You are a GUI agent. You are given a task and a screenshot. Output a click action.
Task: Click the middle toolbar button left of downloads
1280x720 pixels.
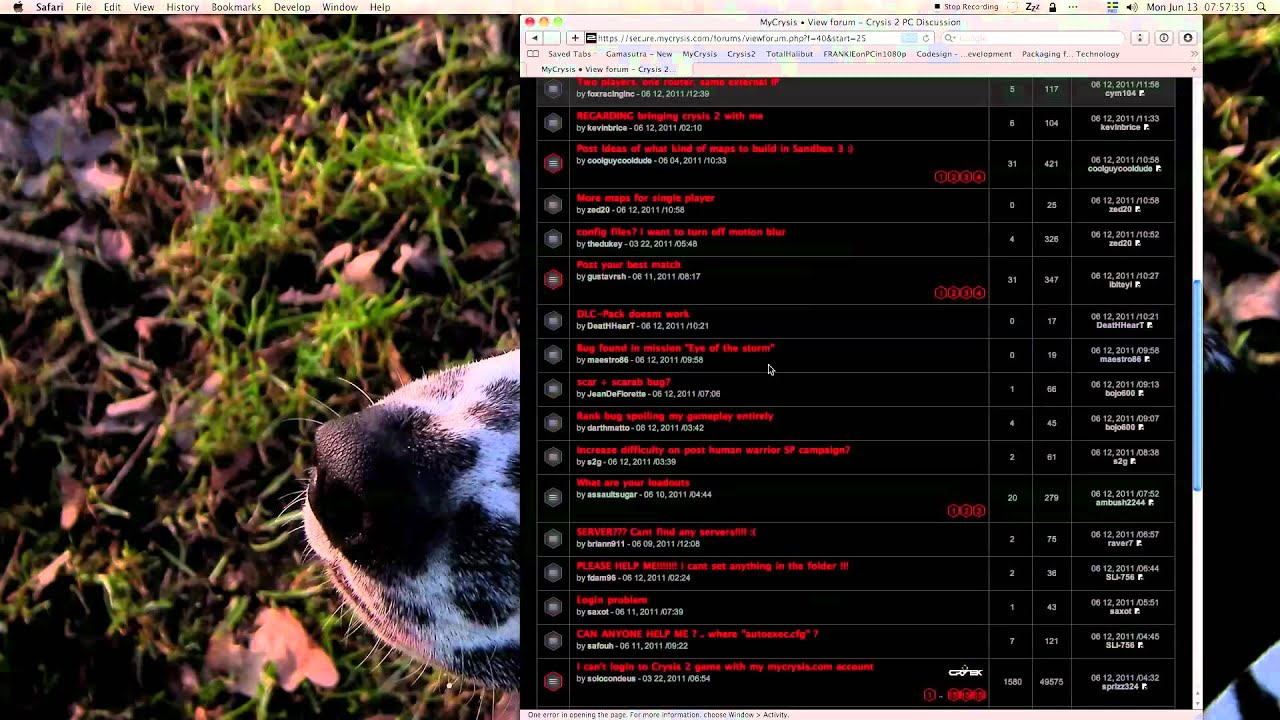pyautogui.click(x=1164, y=38)
